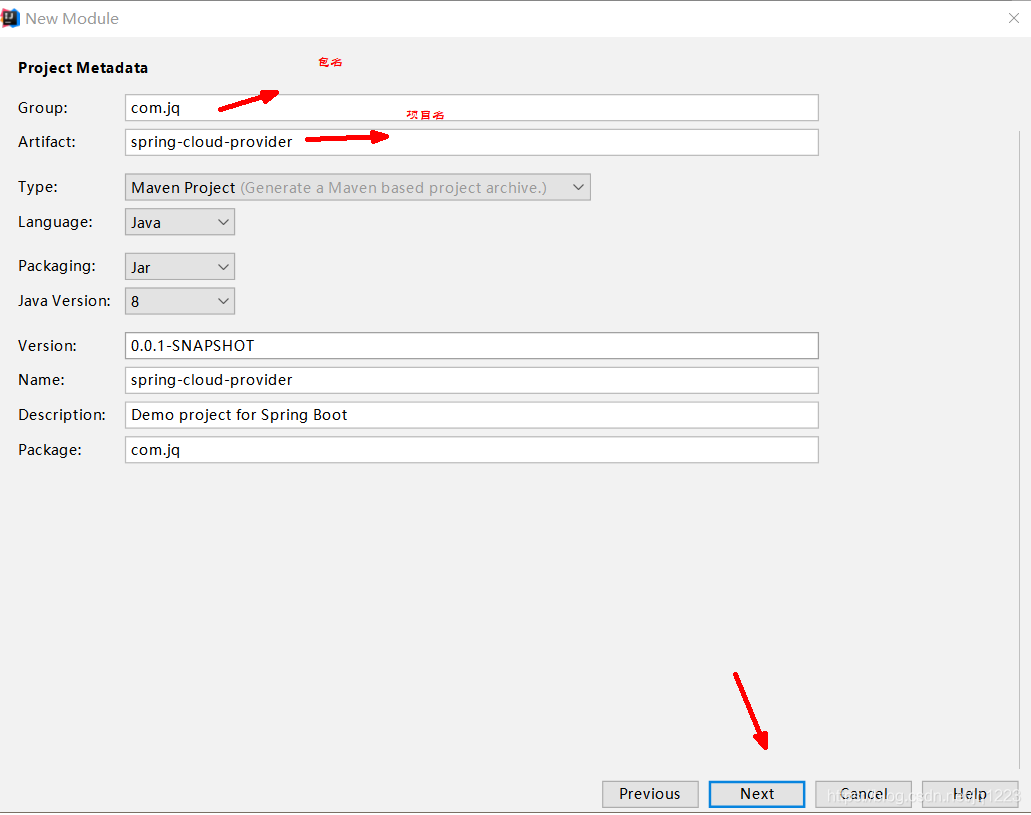This screenshot has height=815, width=1031.
Task: Click the Package: label
Action: (x=50, y=450)
